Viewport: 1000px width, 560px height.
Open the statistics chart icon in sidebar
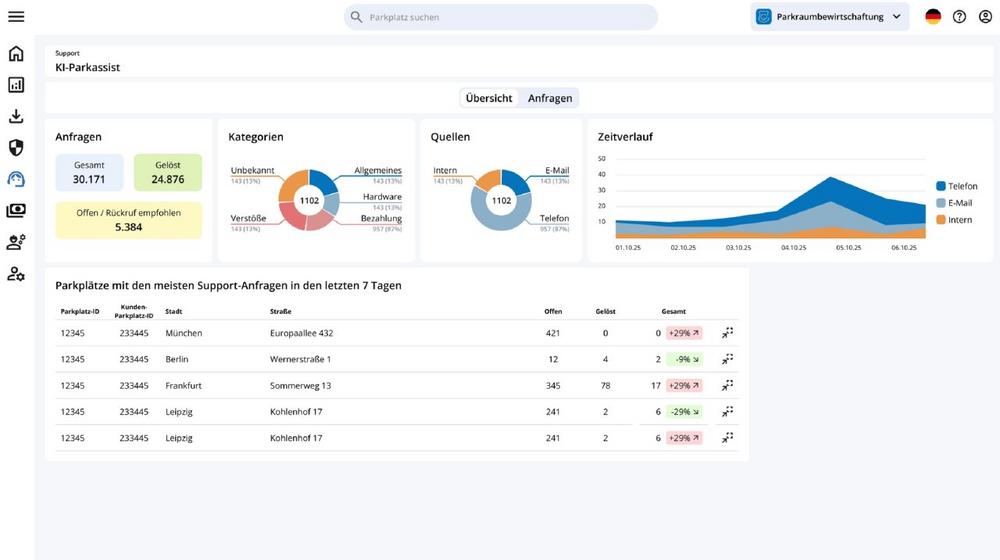point(16,85)
